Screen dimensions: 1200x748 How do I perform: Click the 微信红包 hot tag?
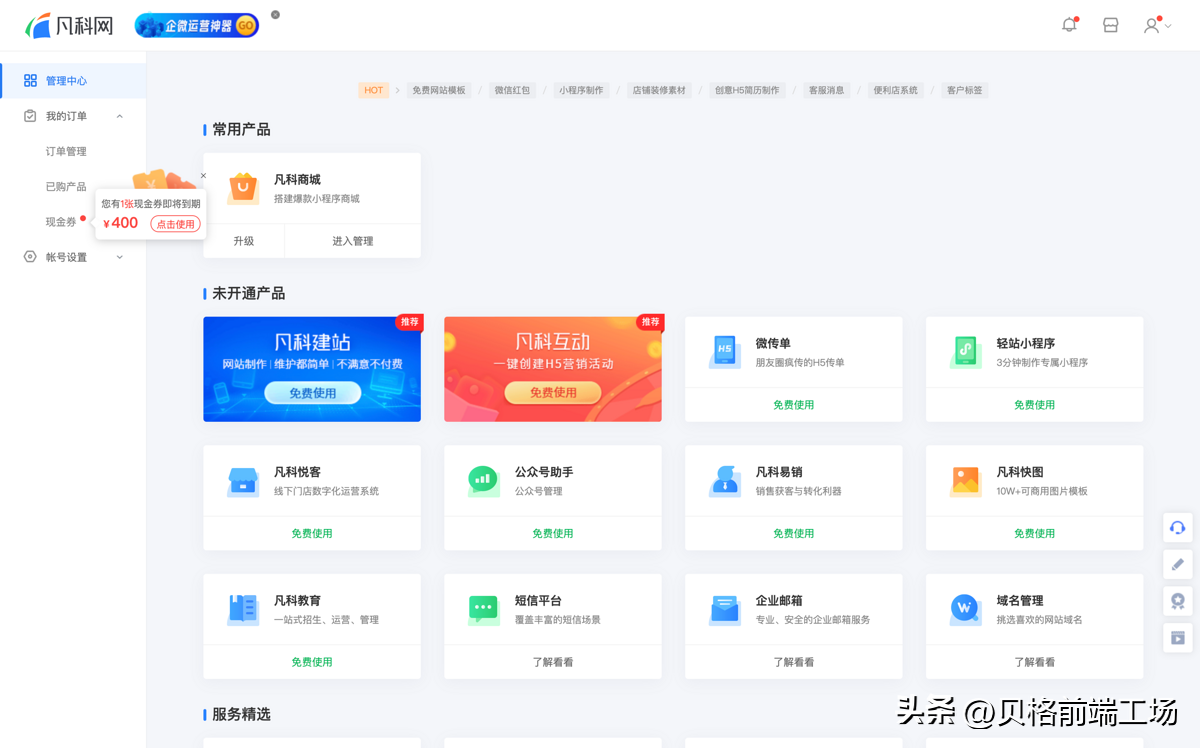pos(512,90)
